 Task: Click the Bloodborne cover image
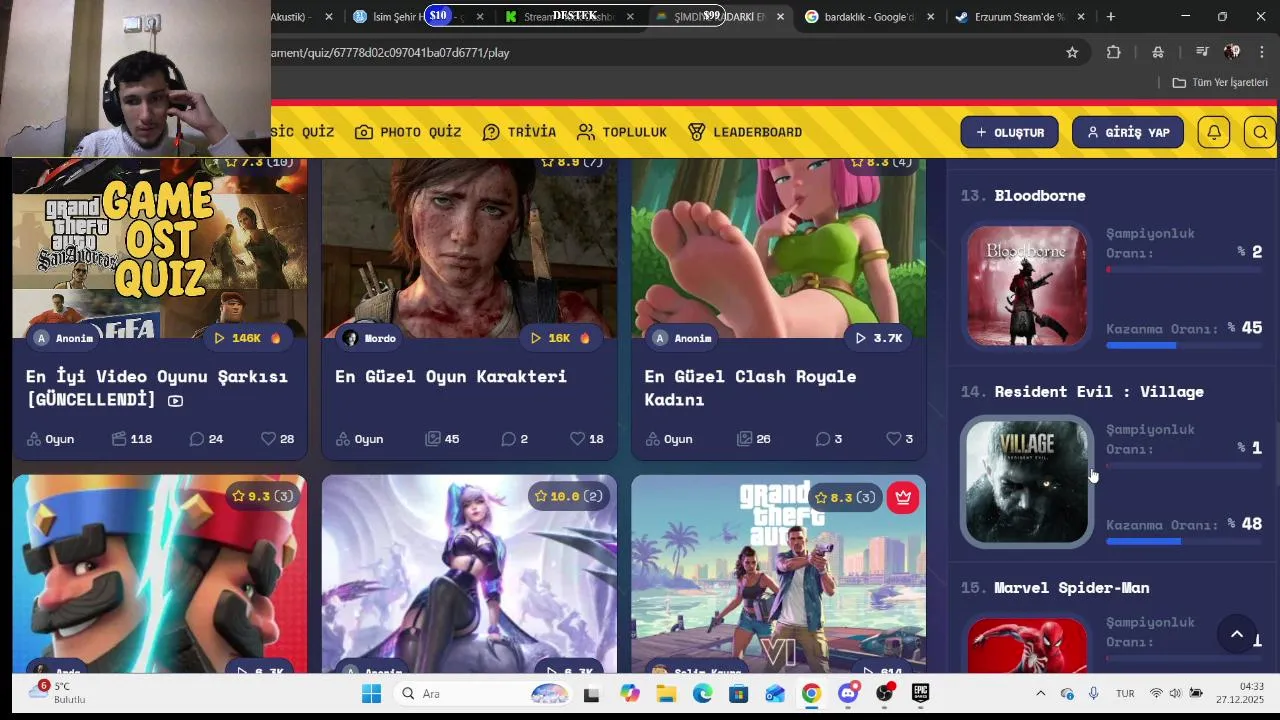click(x=1027, y=286)
